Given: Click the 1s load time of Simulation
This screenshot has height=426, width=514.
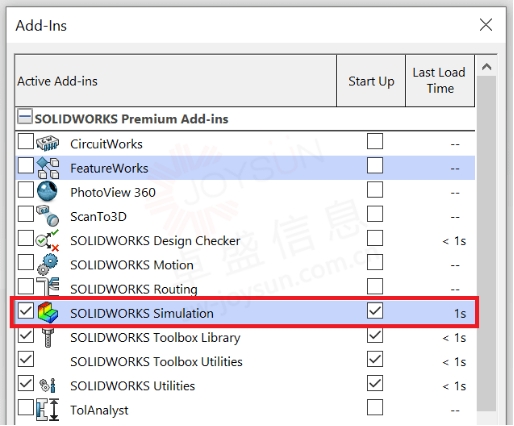Looking at the screenshot, I should [x=460, y=313].
